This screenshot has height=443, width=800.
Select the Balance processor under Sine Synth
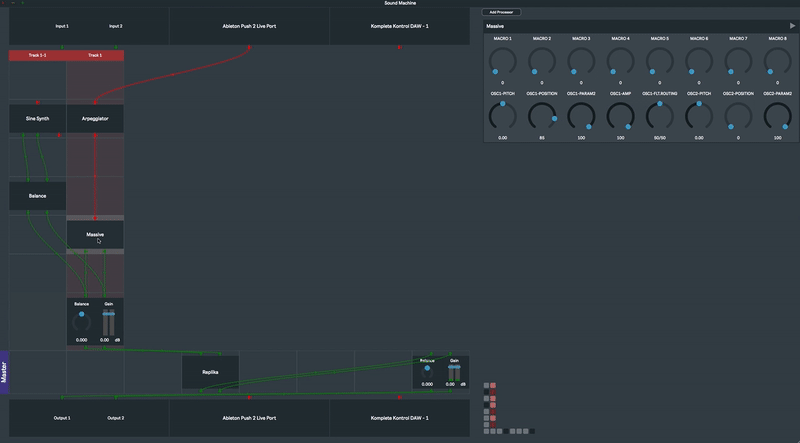(37, 196)
